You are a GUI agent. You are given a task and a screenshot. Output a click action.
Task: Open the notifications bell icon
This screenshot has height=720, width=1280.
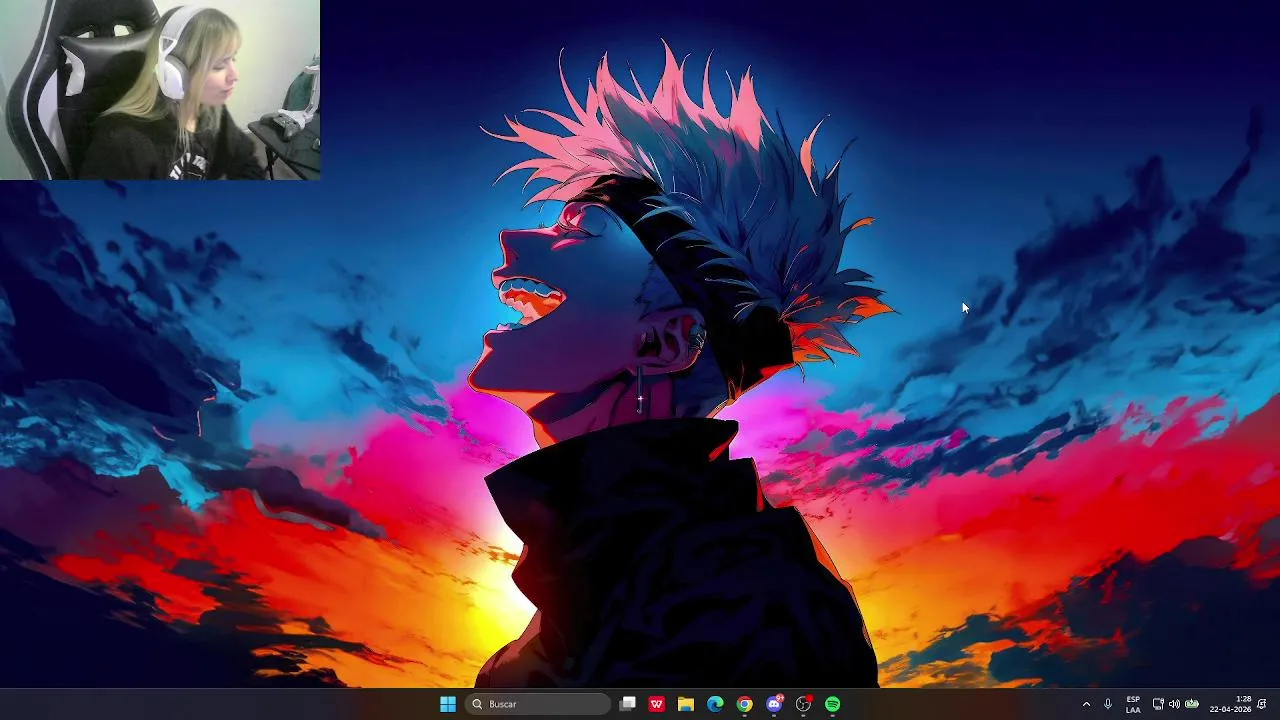pos(1263,704)
